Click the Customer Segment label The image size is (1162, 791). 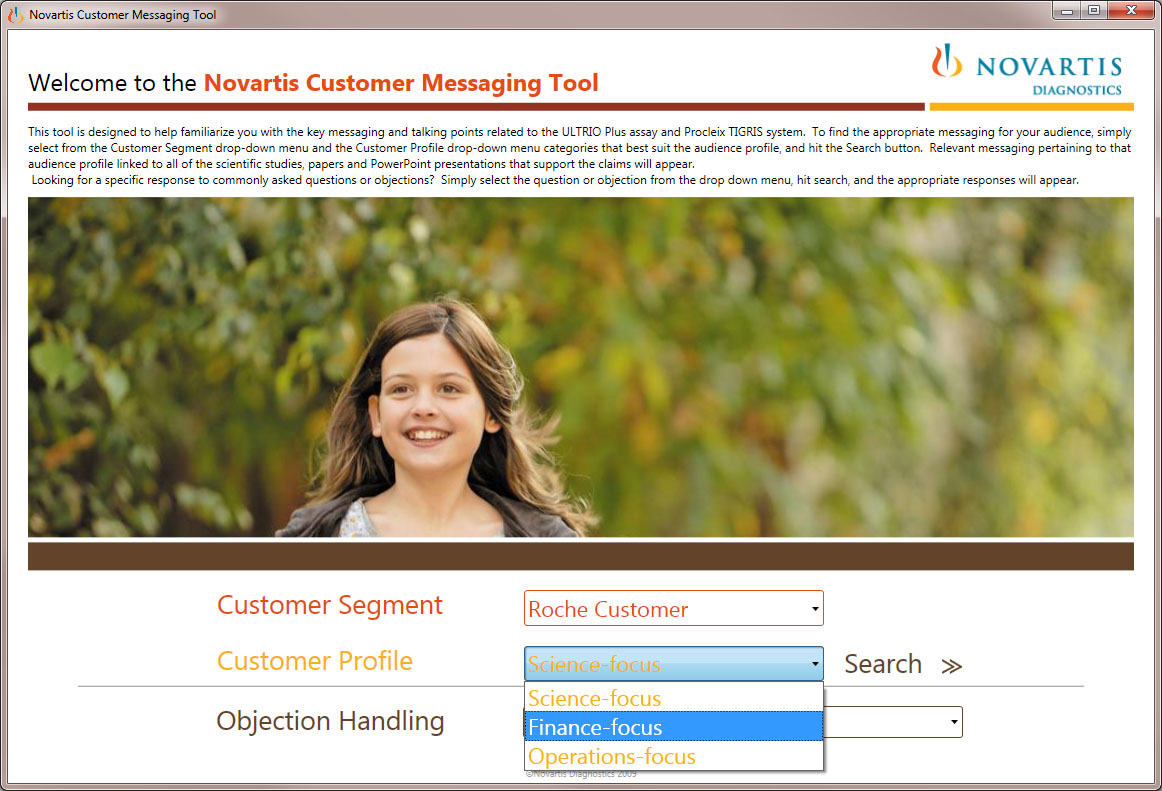(x=330, y=605)
